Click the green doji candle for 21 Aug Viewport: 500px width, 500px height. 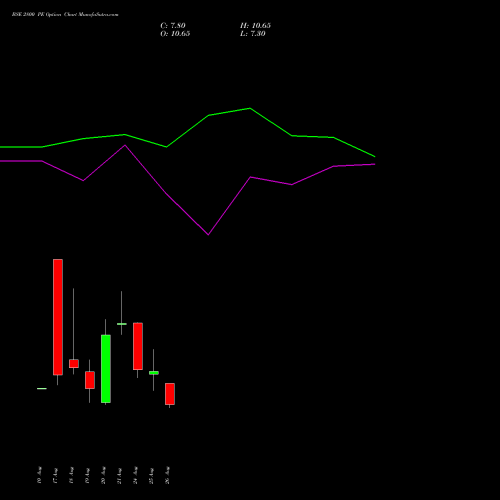click(122, 324)
